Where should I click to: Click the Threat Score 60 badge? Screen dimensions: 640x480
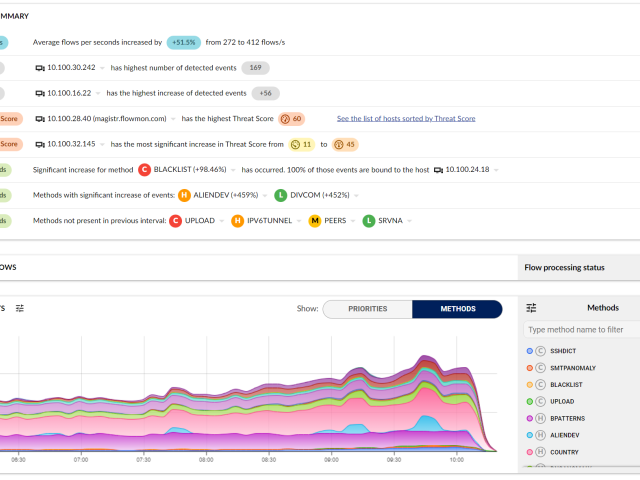coord(291,118)
